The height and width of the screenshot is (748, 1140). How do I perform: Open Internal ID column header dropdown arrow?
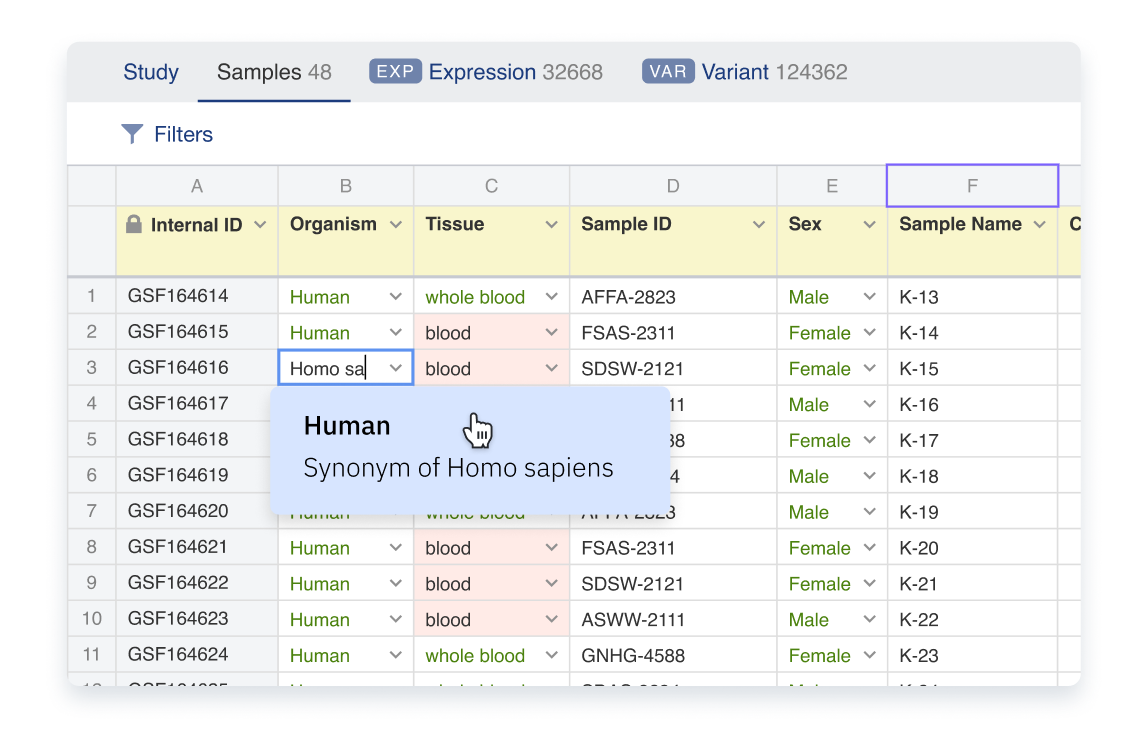click(261, 225)
